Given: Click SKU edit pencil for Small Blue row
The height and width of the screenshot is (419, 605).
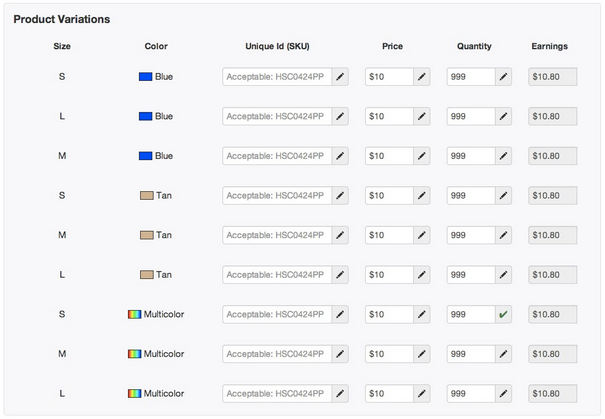Looking at the screenshot, I should click(x=340, y=76).
